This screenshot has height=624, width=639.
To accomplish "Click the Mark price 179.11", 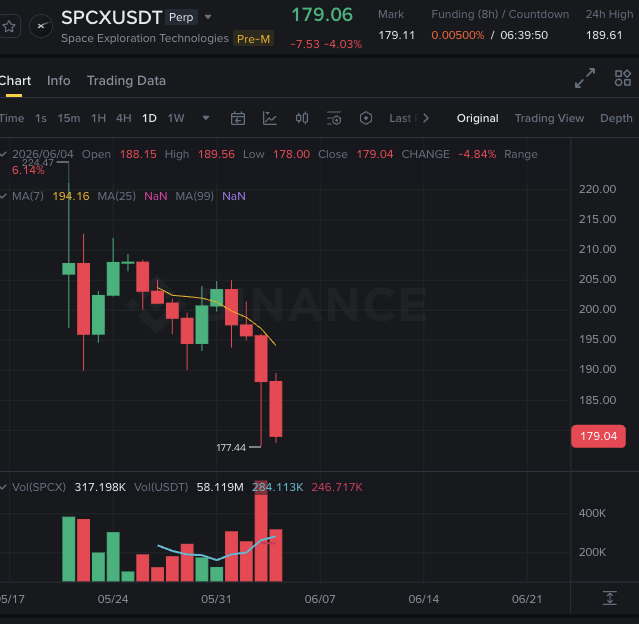I will [396, 35].
